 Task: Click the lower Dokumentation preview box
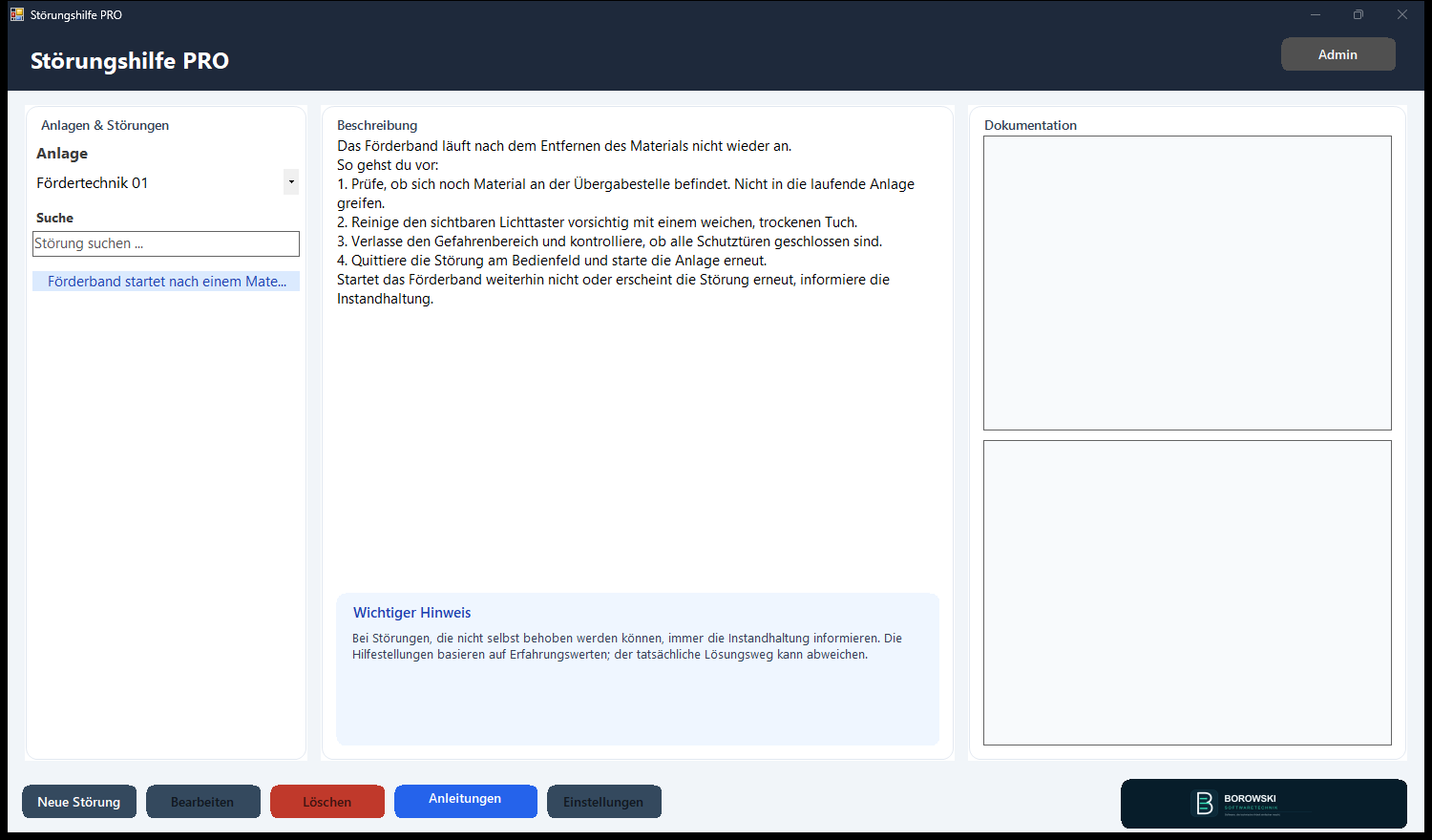(x=1188, y=593)
